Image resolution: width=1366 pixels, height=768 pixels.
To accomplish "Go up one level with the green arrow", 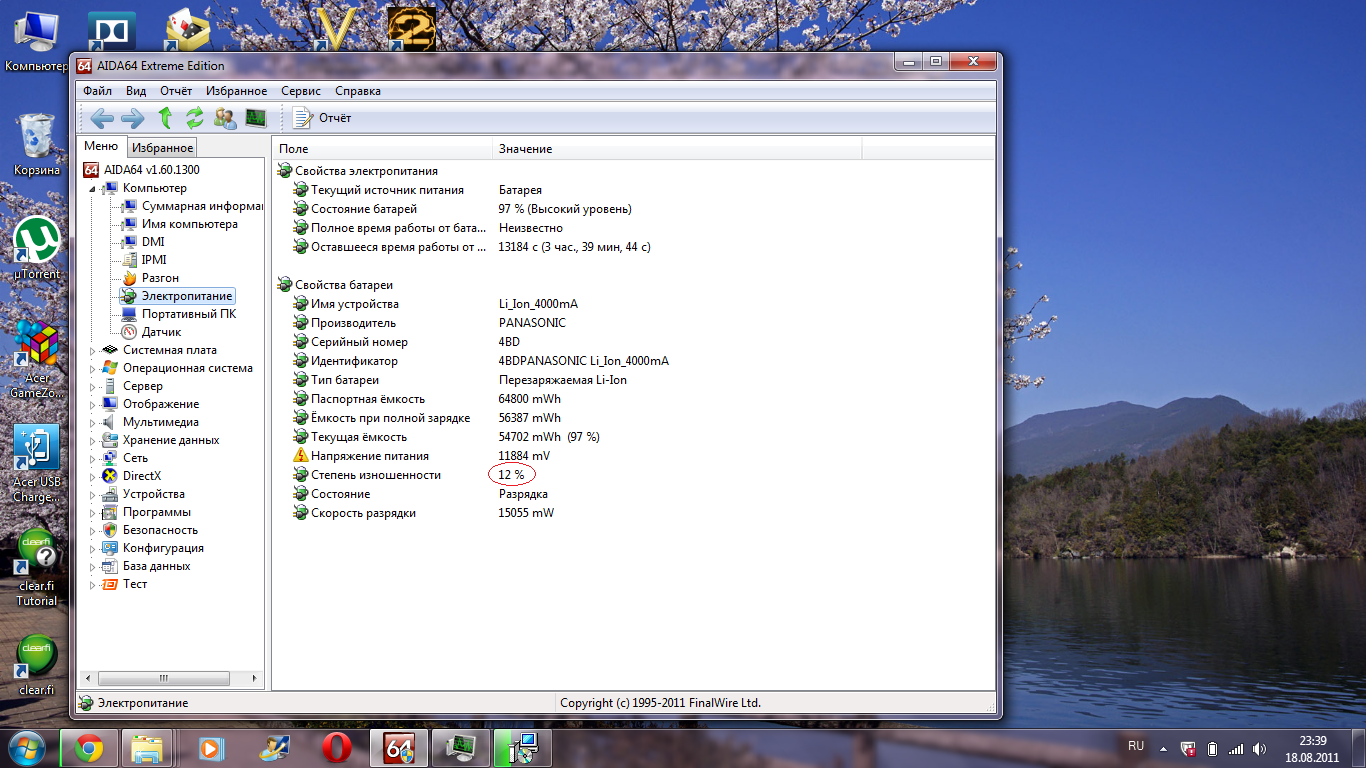I will click(165, 118).
